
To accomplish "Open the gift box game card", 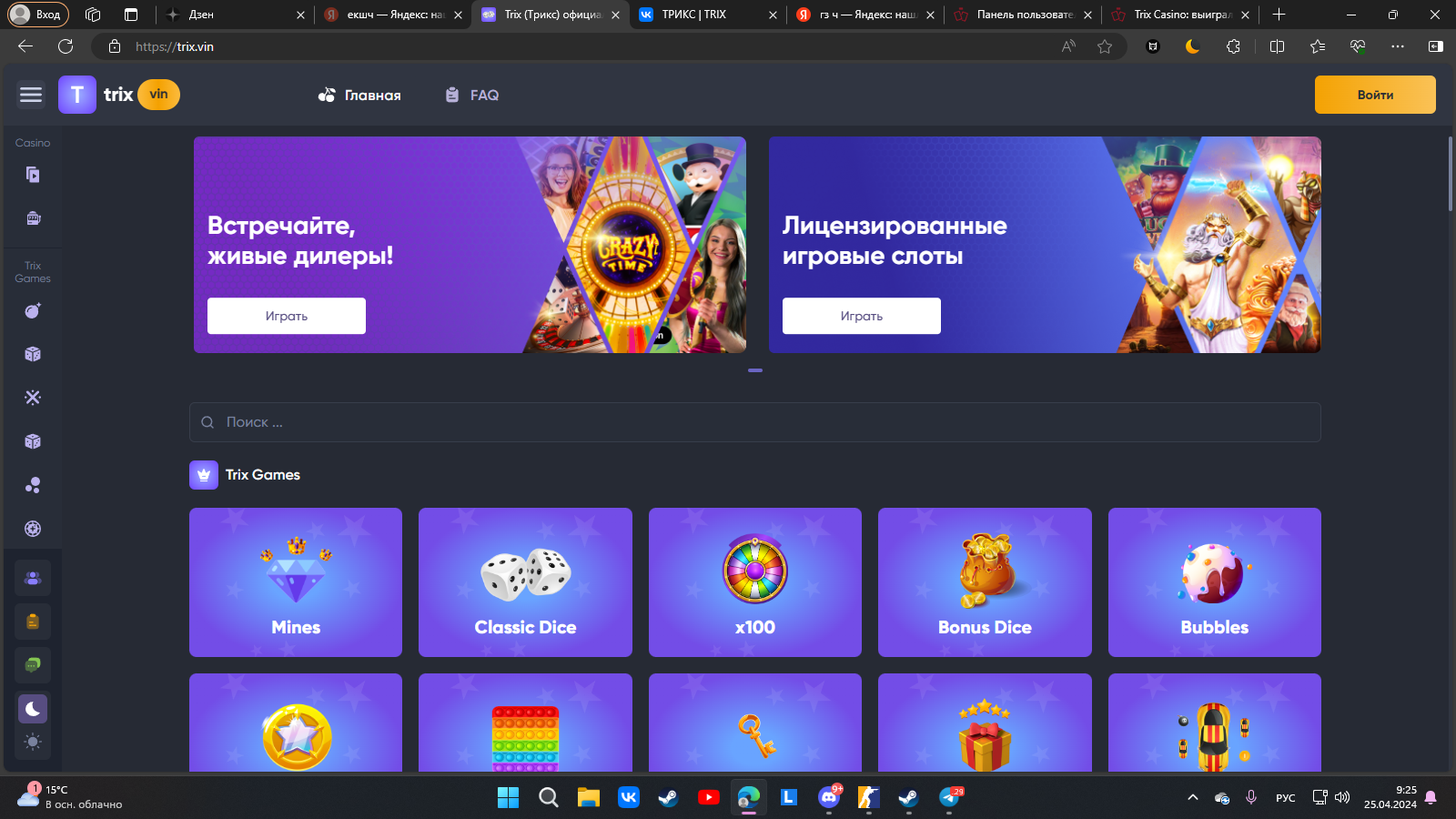I will click(985, 723).
